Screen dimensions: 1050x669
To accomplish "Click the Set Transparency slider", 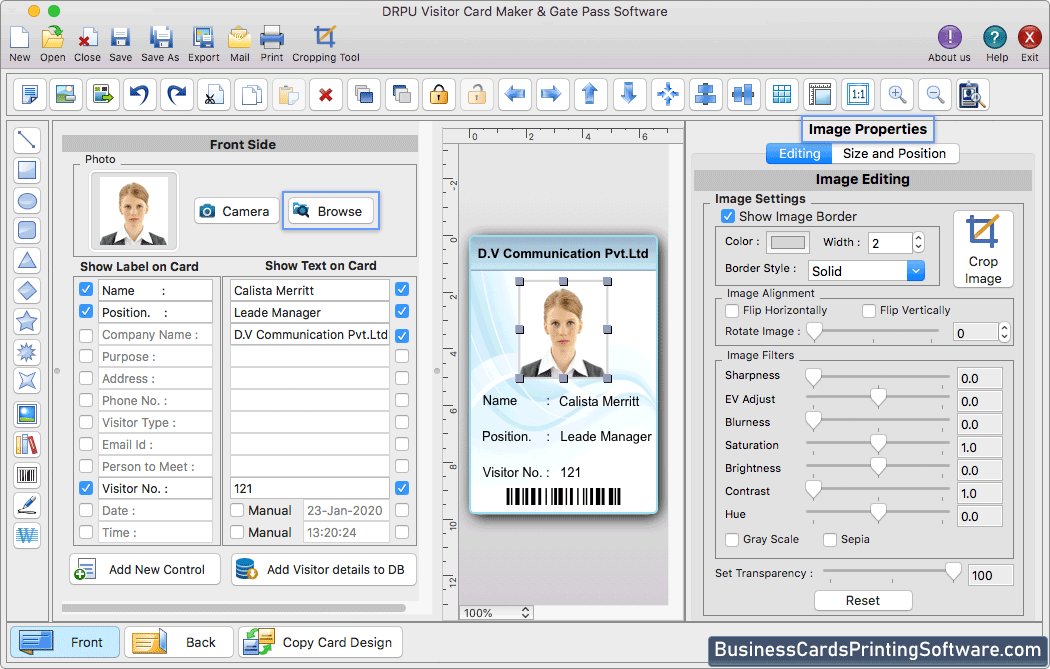I will (x=892, y=573).
